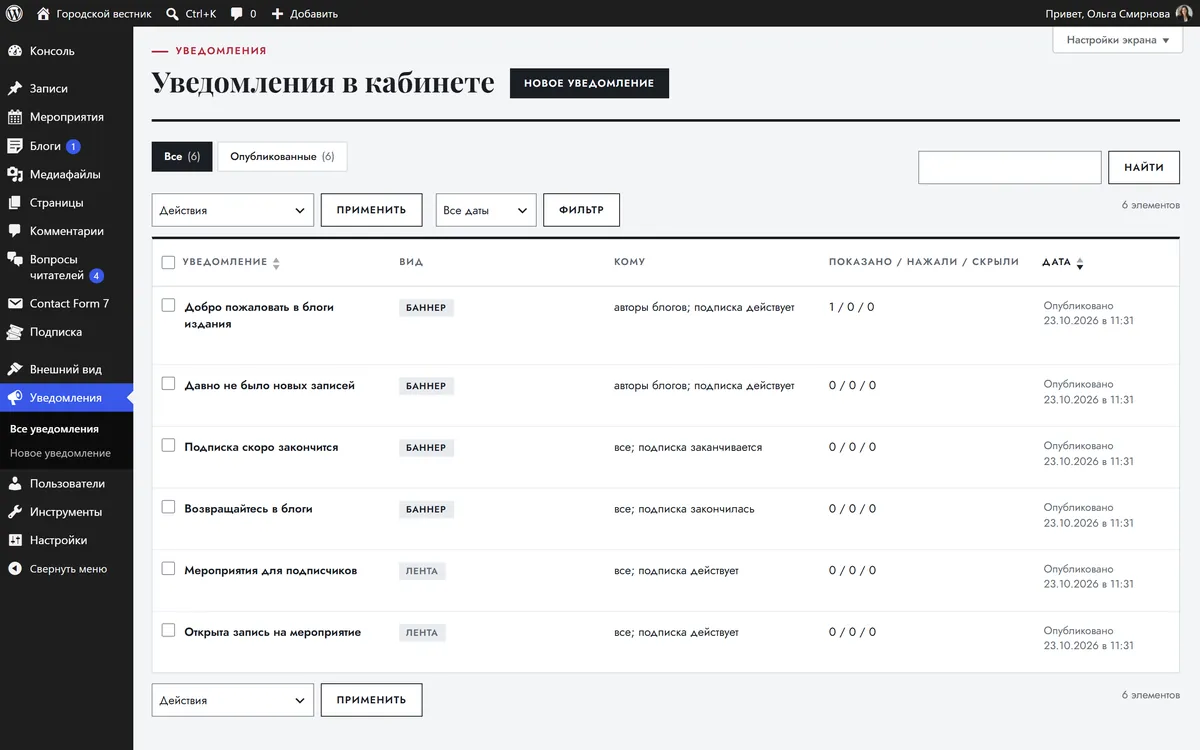Check the row Мероприятия для подписчиков
The image size is (1200, 750).
pyautogui.click(x=168, y=569)
